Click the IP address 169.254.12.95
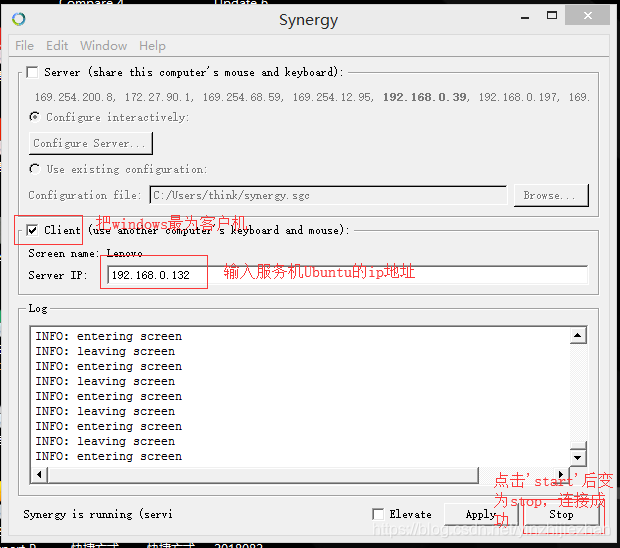The width and height of the screenshot is (620, 548). 332,97
